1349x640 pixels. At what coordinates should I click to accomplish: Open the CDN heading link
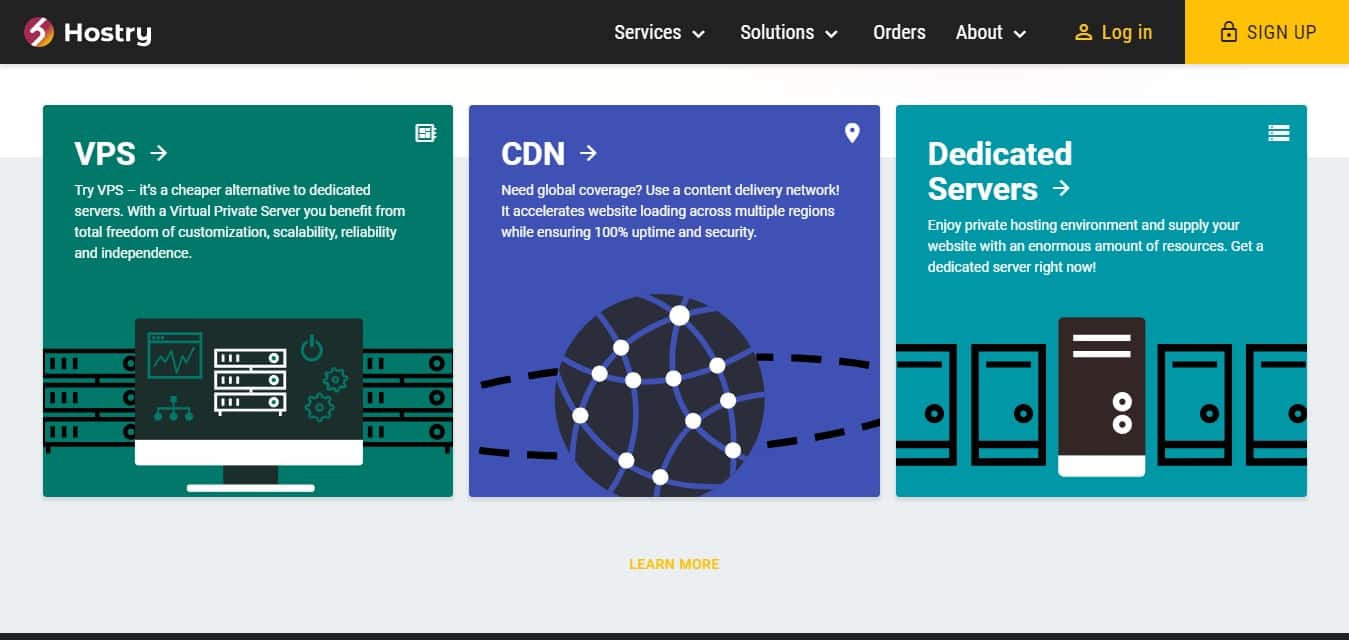click(533, 154)
